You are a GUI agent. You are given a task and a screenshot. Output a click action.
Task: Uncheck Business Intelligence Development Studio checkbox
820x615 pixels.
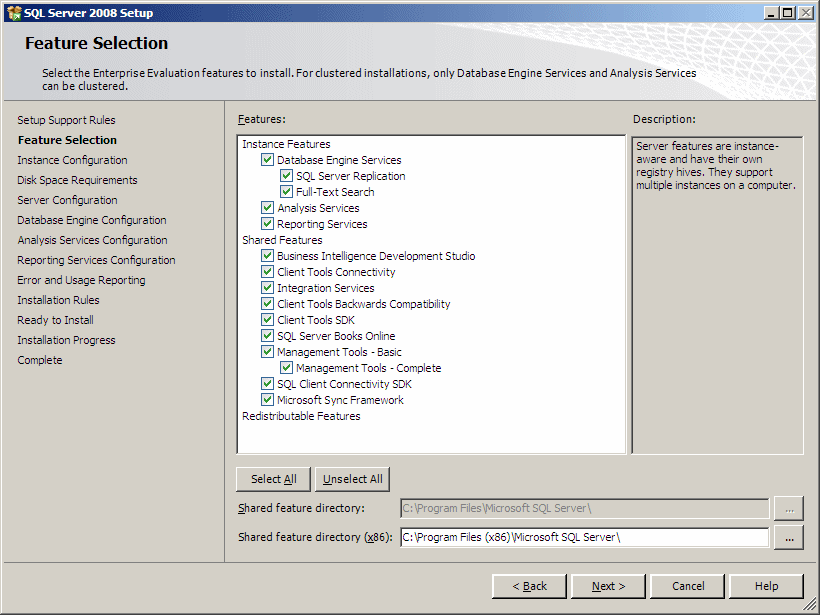pos(267,256)
